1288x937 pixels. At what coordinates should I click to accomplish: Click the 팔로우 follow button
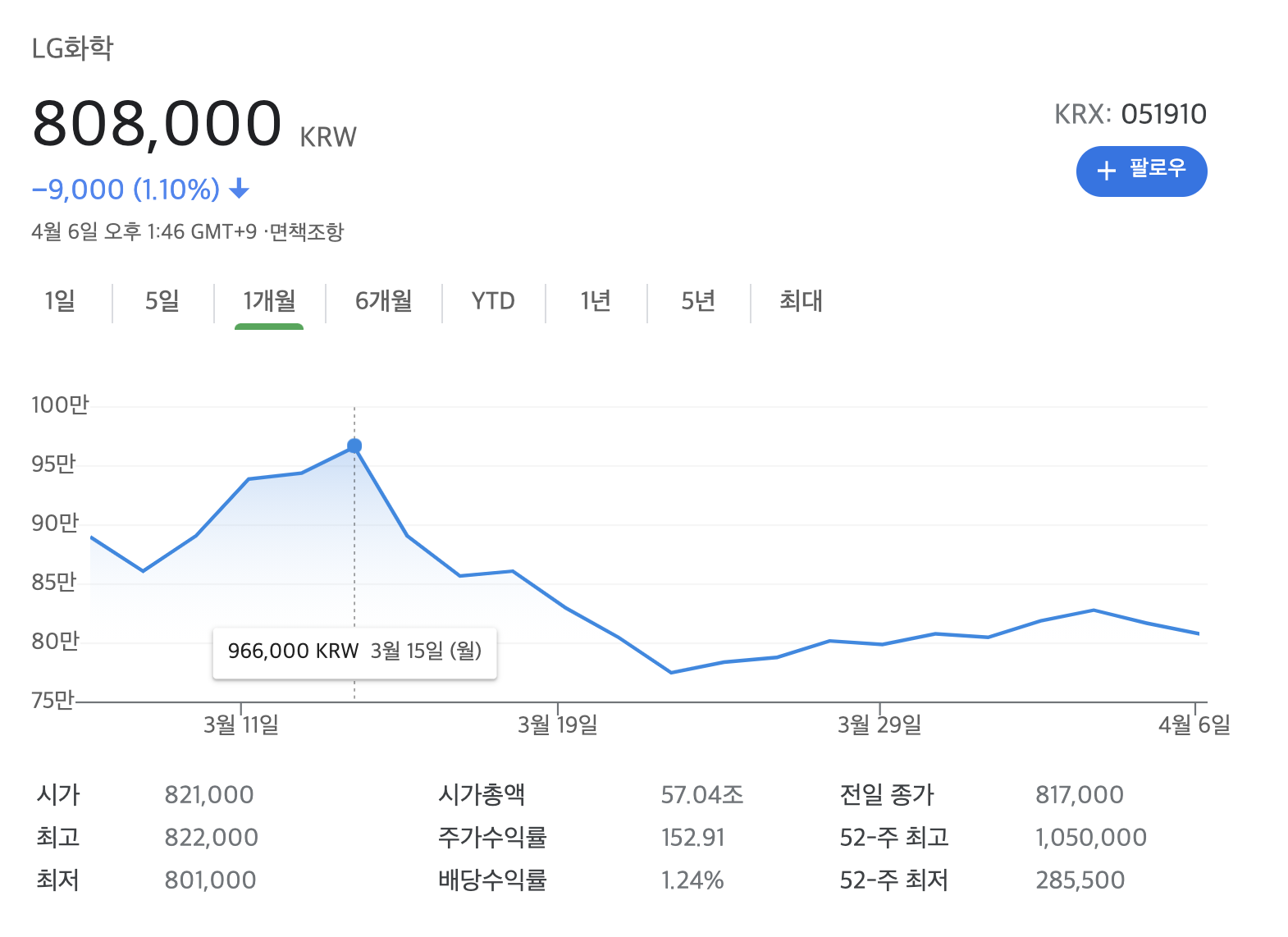(1141, 171)
